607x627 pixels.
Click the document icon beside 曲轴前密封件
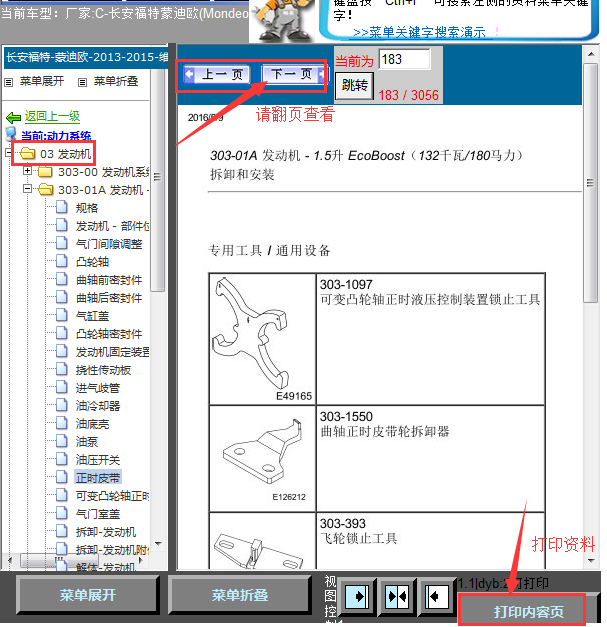pos(62,279)
